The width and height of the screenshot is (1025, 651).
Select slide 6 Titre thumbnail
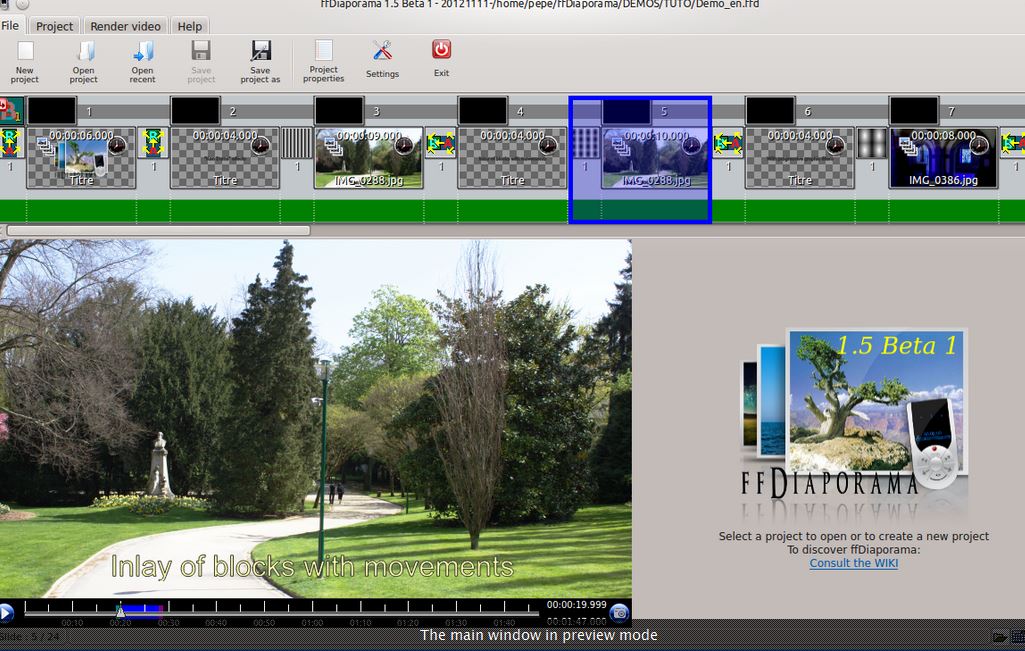coord(800,158)
